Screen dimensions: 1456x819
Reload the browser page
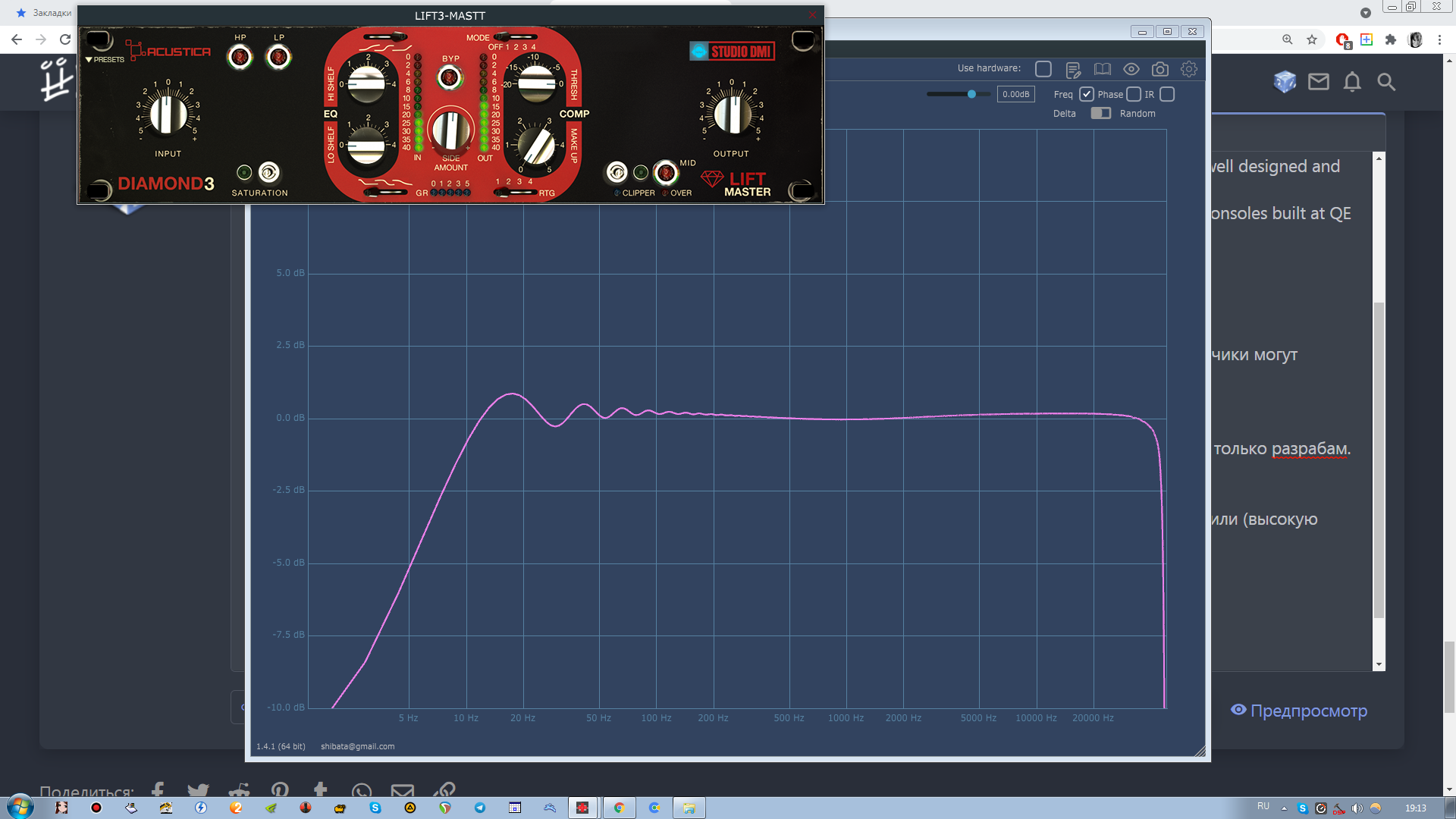point(65,39)
